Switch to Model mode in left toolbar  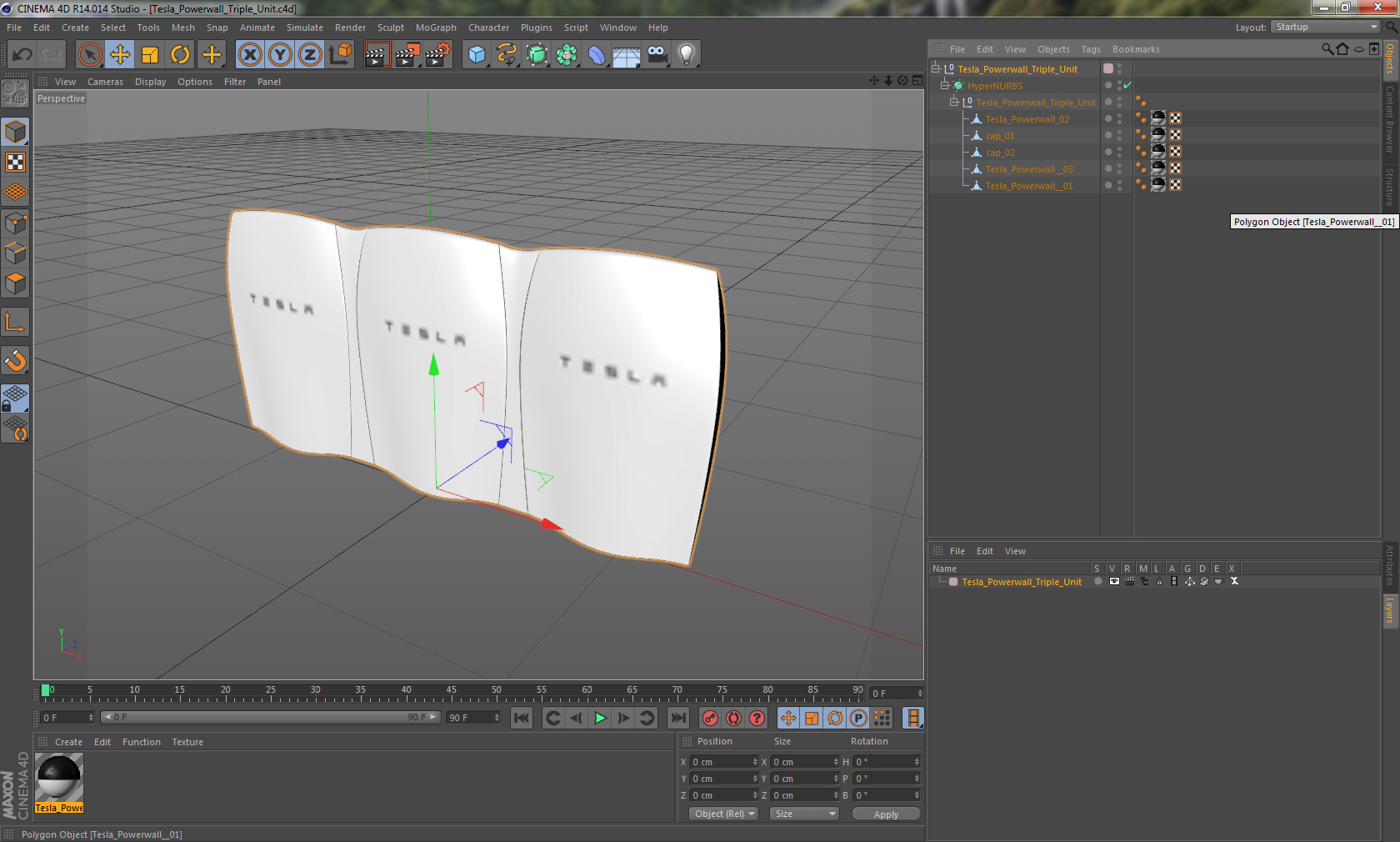coord(16,132)
